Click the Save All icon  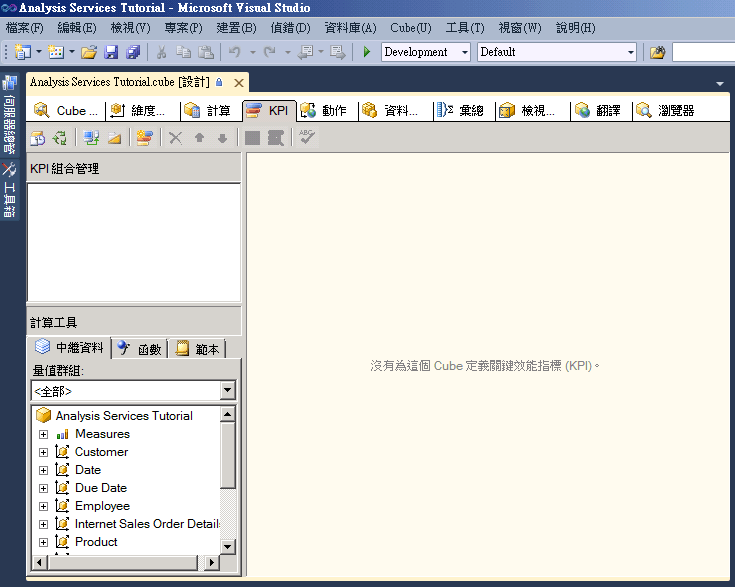(x=133, y=52)
